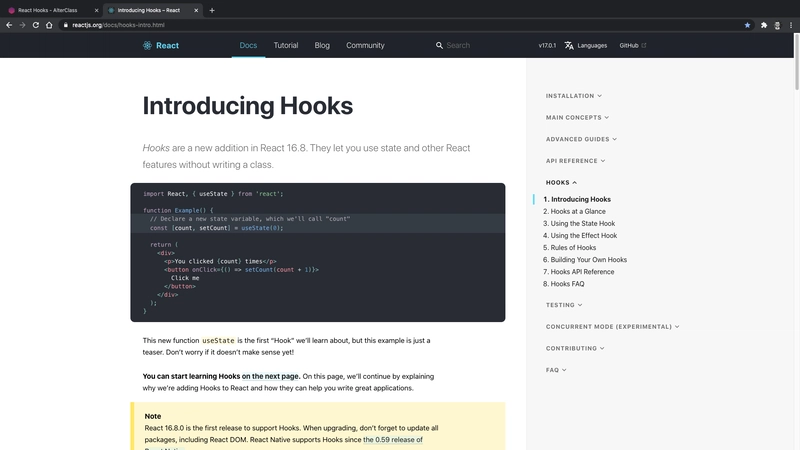Click the Note heading in yellow box
Screen dimensions: 800x450
(x=153, y=416)
